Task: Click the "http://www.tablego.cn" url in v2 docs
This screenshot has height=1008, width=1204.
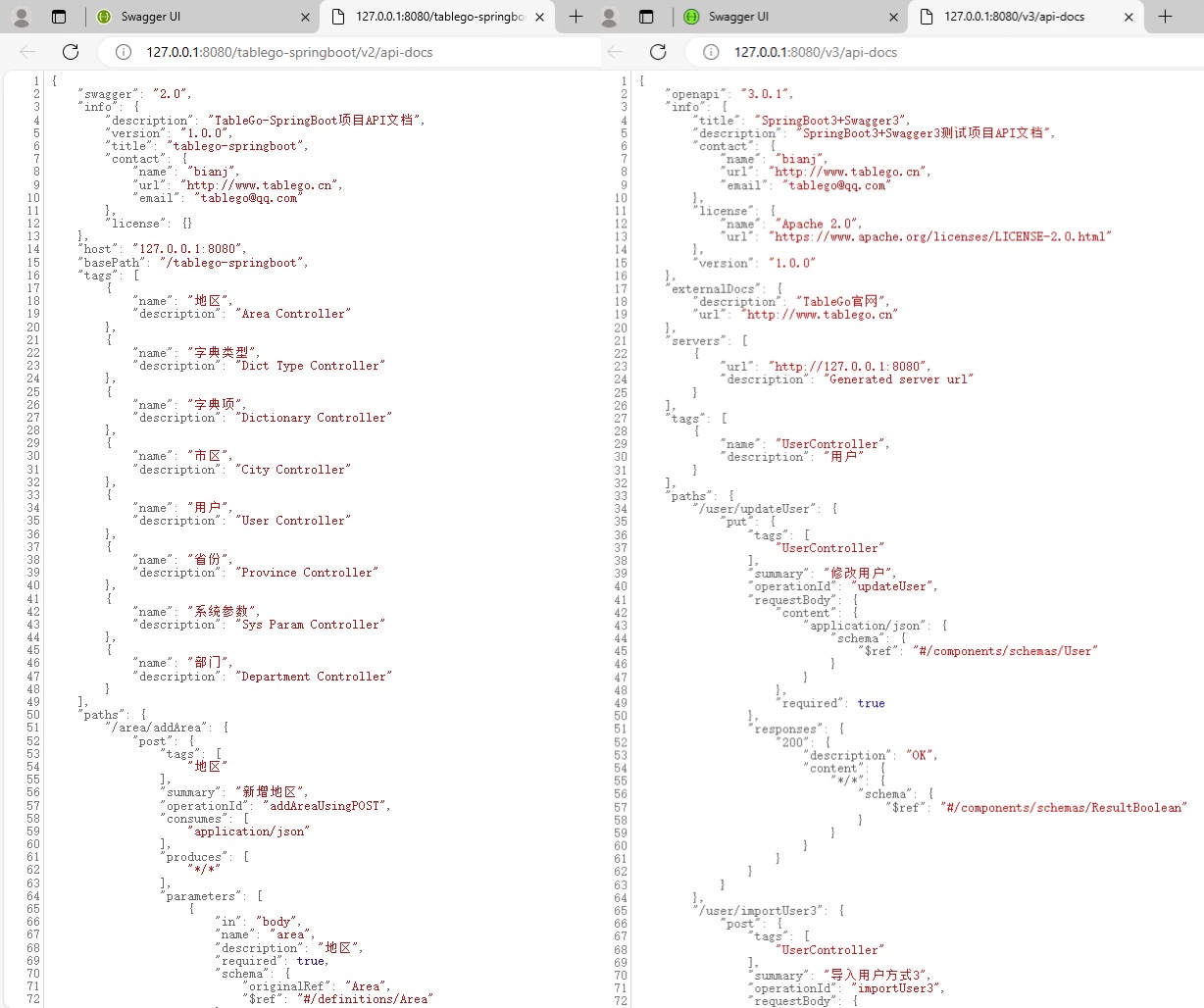Action: [261, 184]
